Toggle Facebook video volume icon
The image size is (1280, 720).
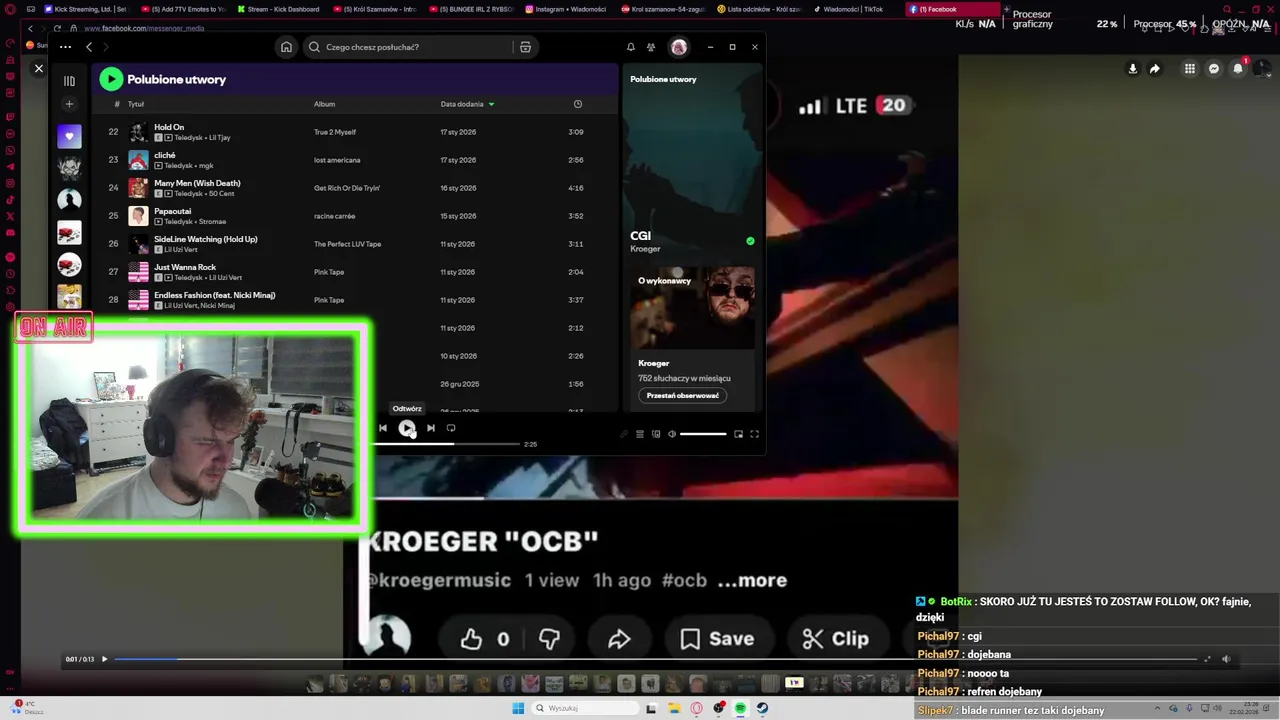tap(1226, 659)
